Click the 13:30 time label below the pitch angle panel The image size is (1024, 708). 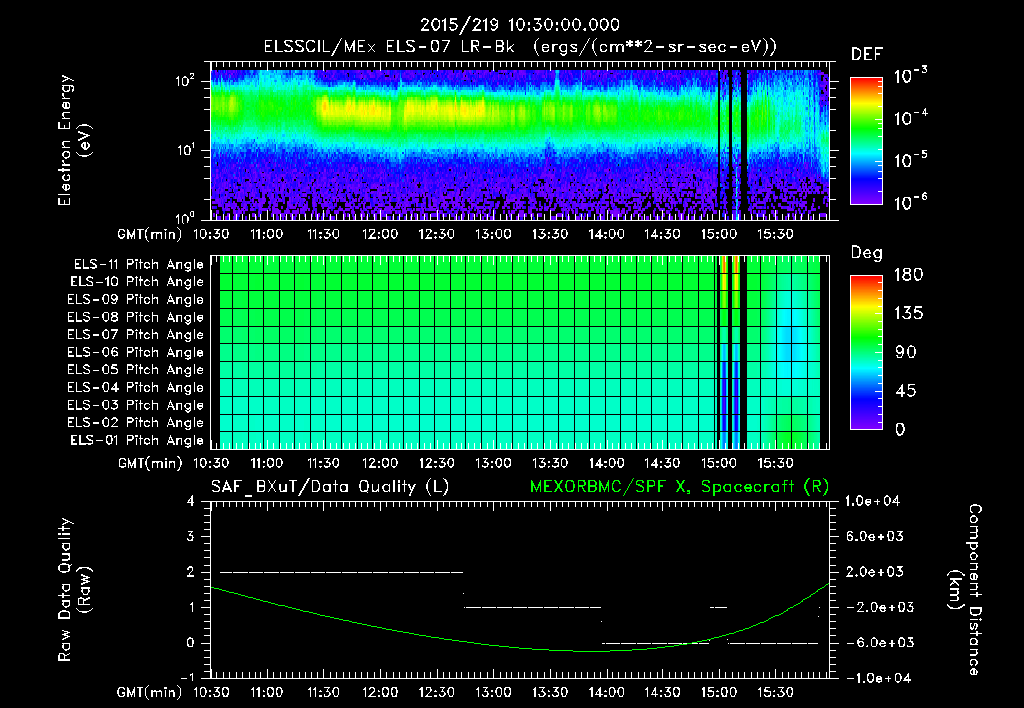549,464
